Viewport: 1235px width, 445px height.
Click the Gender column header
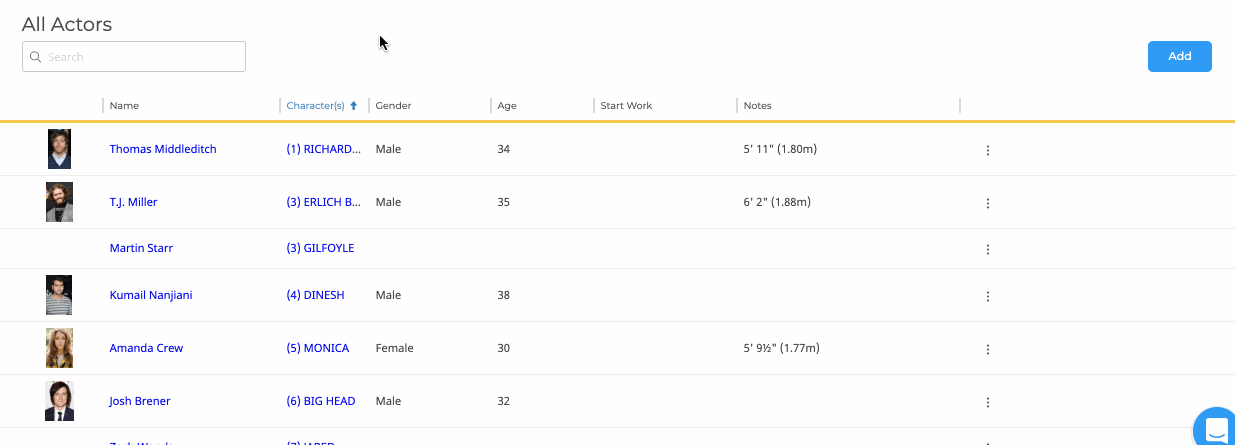point(393,106)
